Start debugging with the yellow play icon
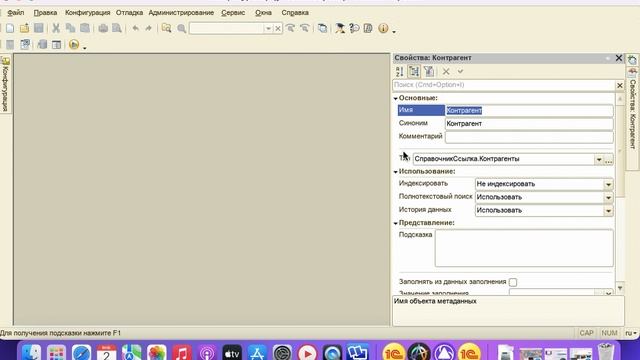This screenshot has height=360, width=640. [74, 44]
